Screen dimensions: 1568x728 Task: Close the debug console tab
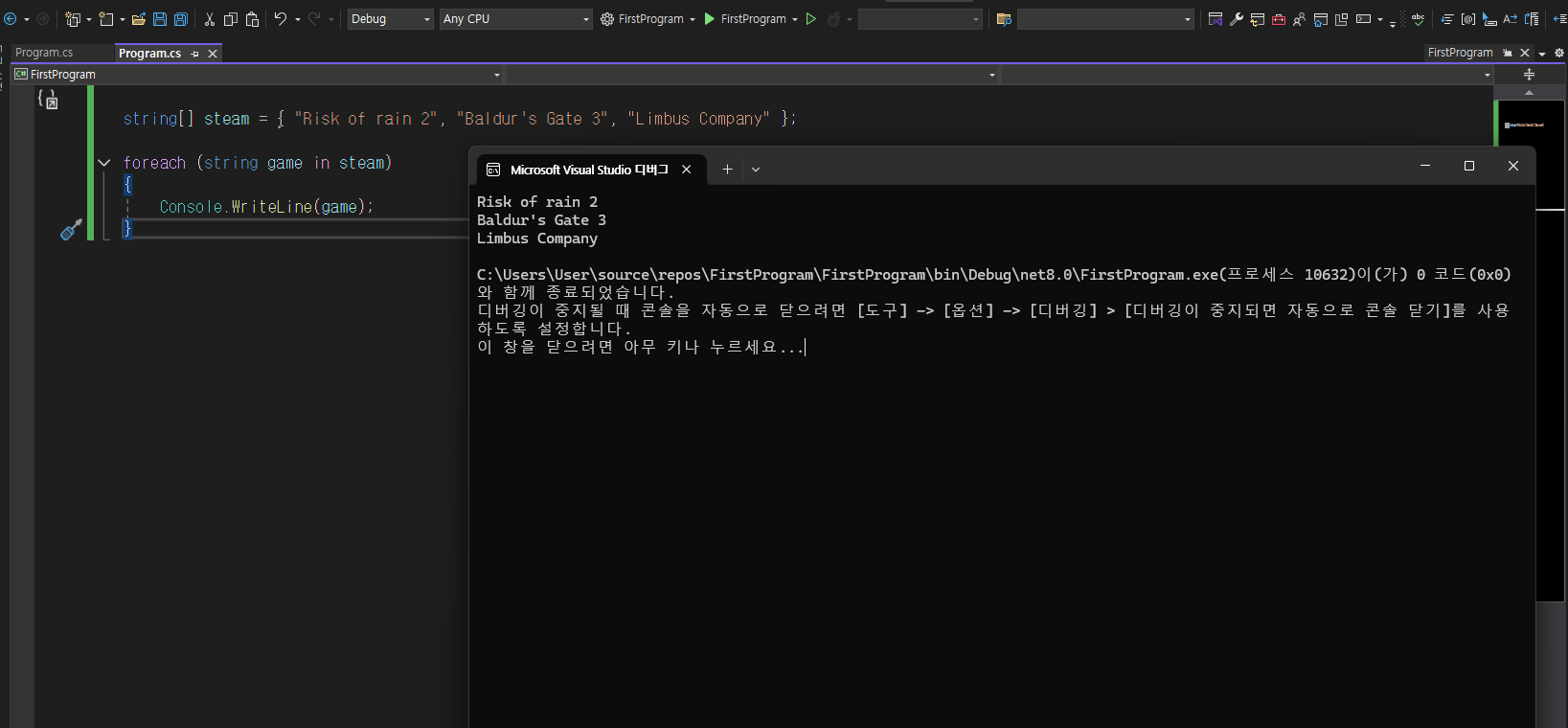pyautogui.click(x=687, y=170)
